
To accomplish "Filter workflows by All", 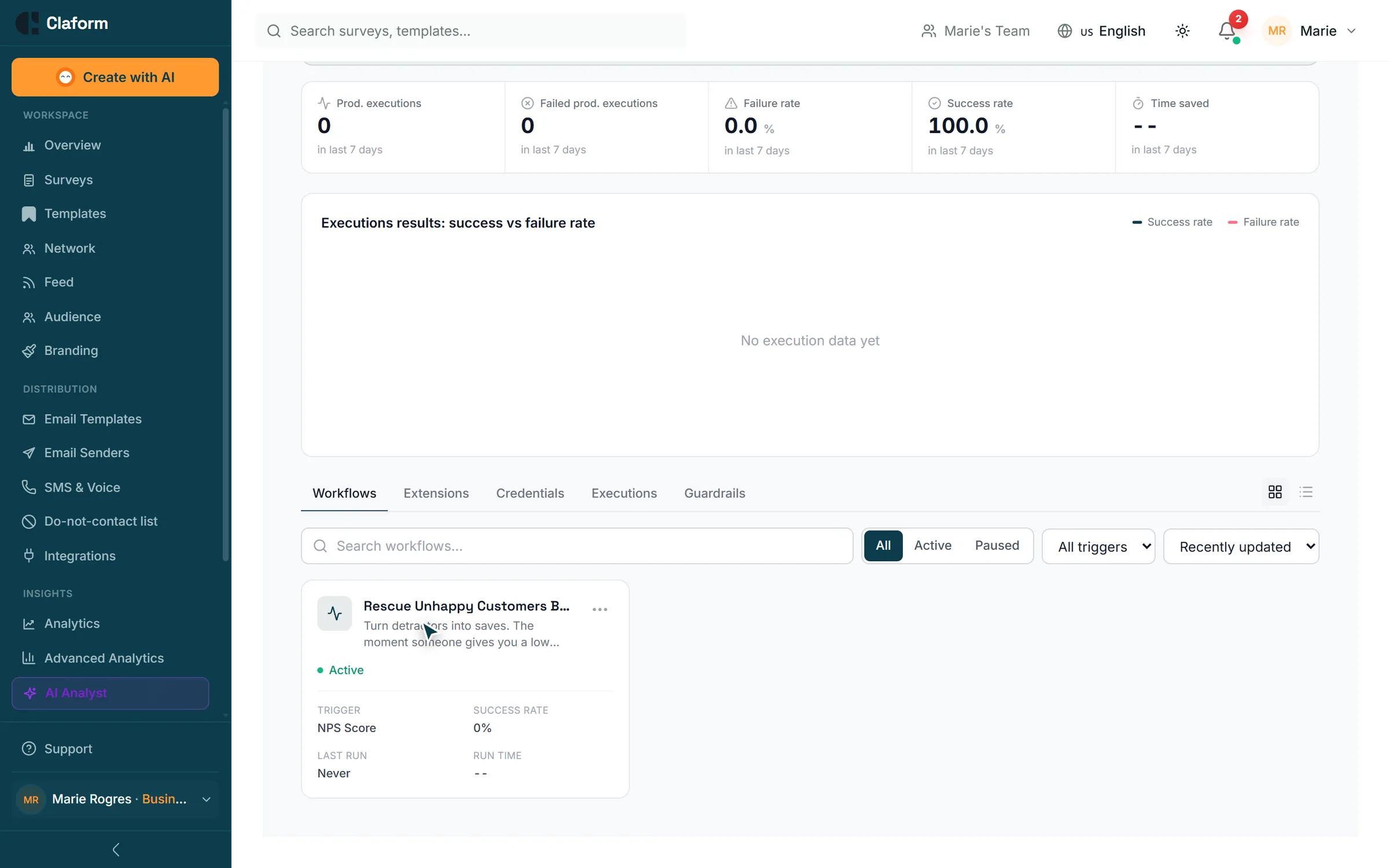I will click(883, 546).
